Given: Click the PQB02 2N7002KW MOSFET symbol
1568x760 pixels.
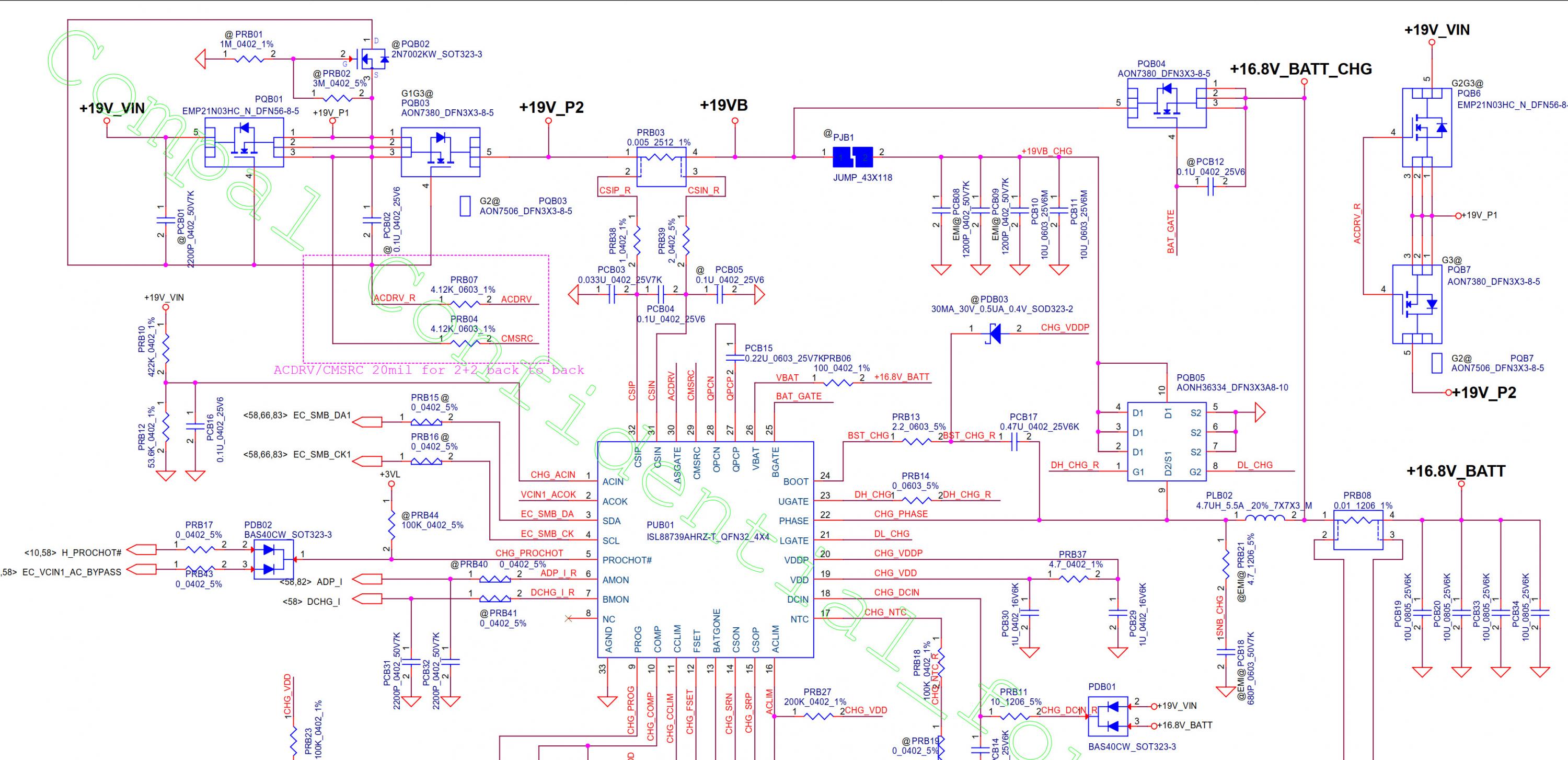Looking at the screenshot, I should pyautogui.click(x=373, y=59).
